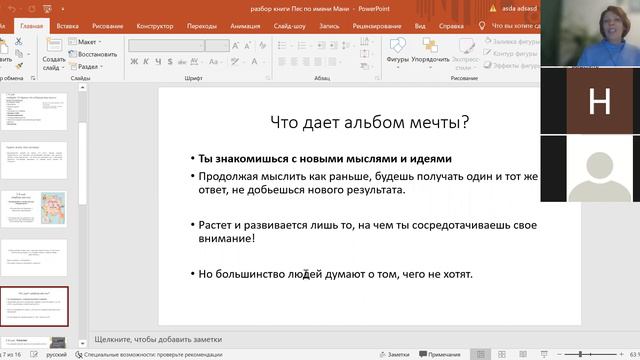Click the increase list level icon
The width and height of the screenshot is (640, 360).
coord(333,46)
